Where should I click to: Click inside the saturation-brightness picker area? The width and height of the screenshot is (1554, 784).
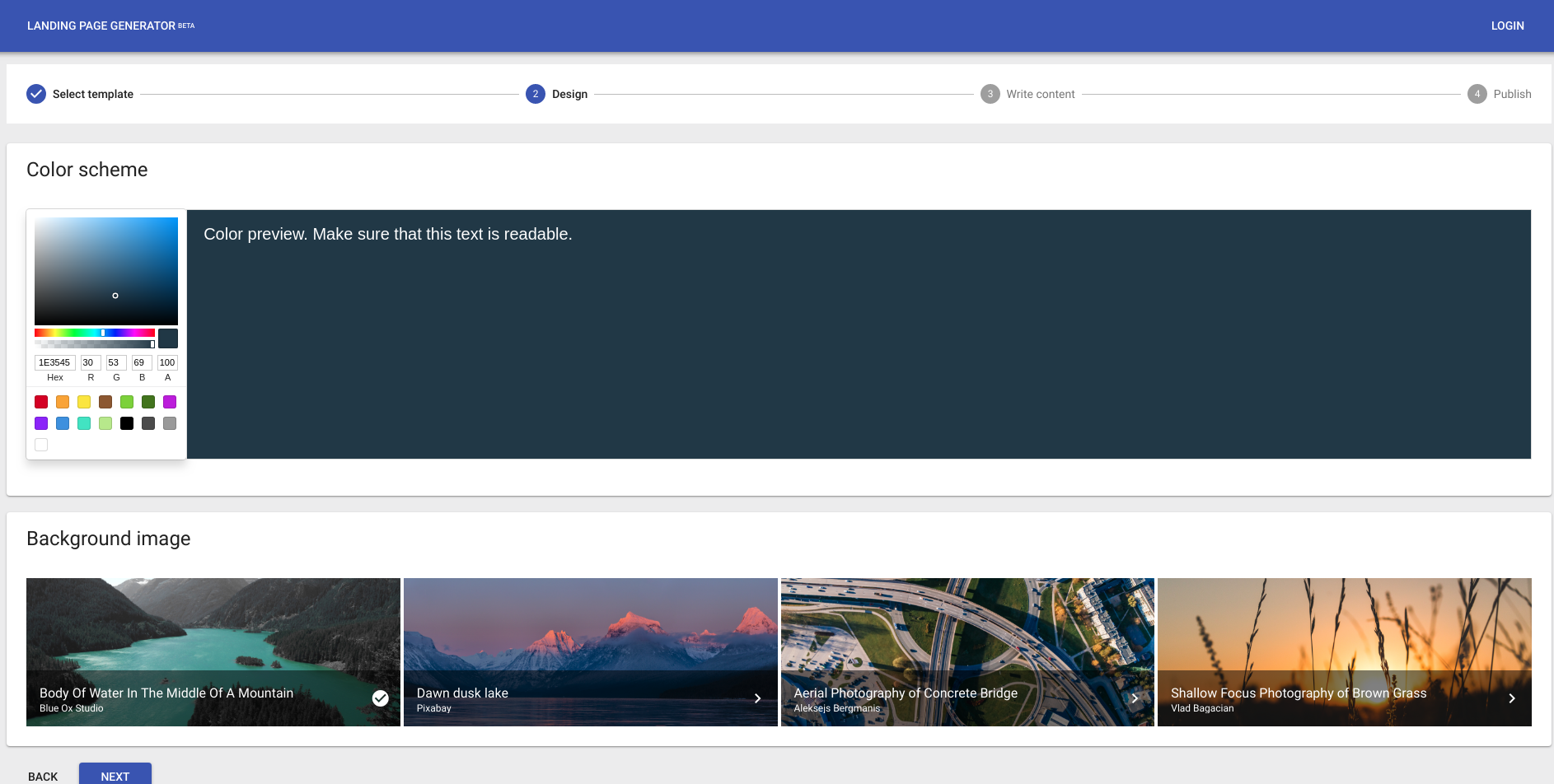click(106, 271)
